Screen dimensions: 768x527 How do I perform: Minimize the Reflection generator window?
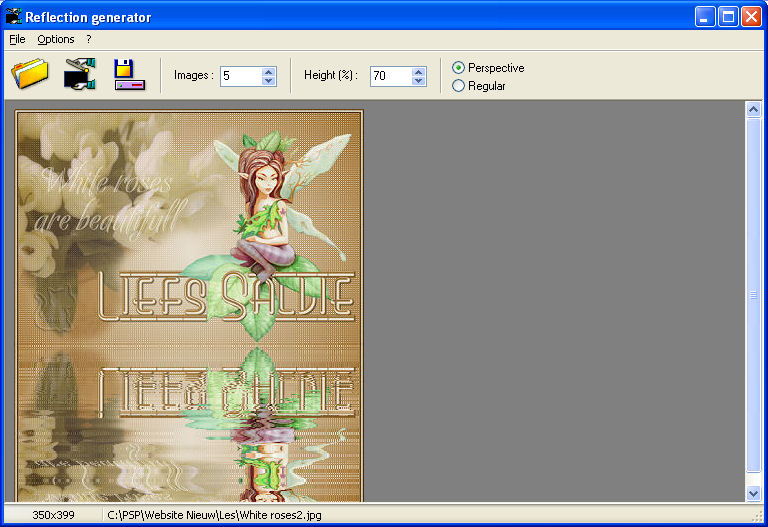705,17
